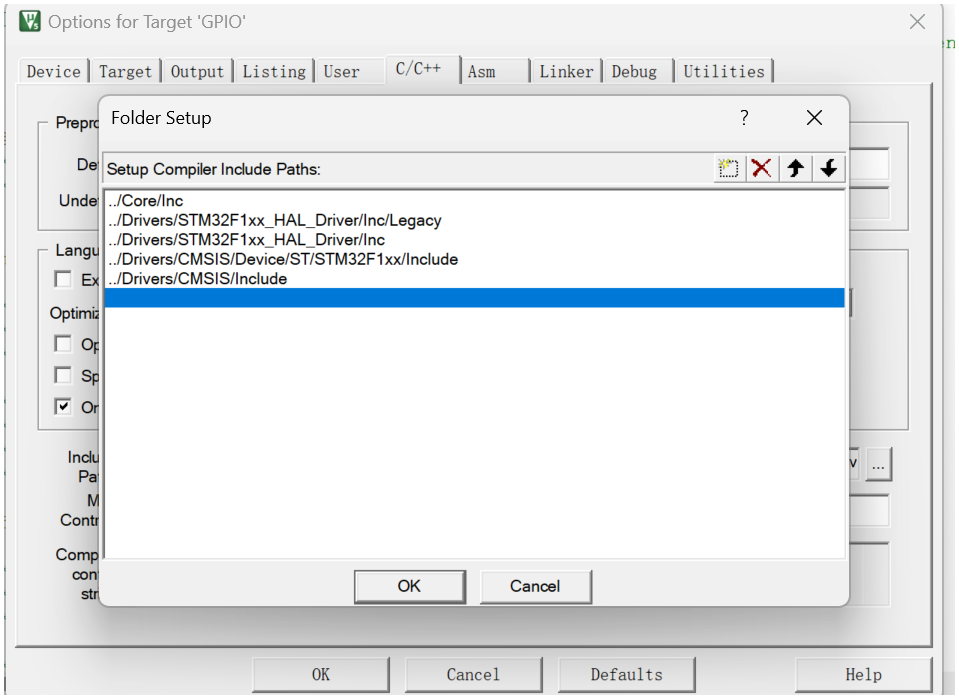Click Cancel in Options for Target
Viewport: 959px width, 699px height.
click(x=473, y=675)
